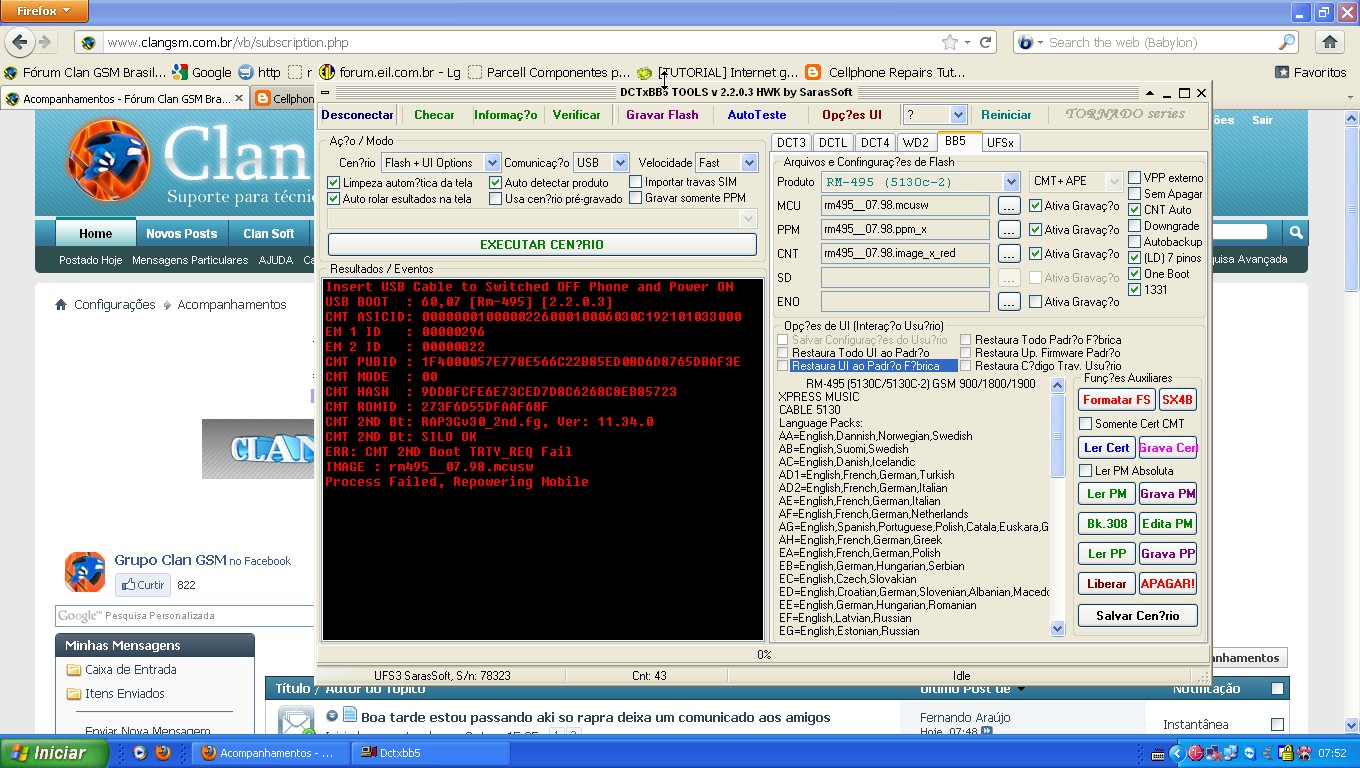Switch to the DCT3 tab
1360x768 pixels.
coord(792,143)
